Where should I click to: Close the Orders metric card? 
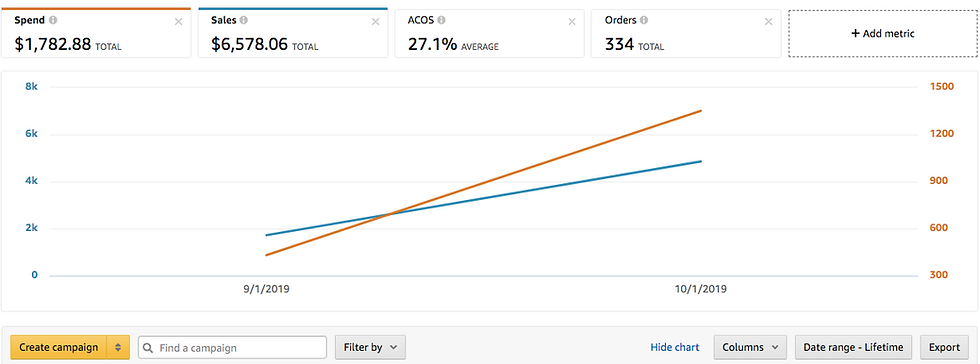tap(769, 22)
